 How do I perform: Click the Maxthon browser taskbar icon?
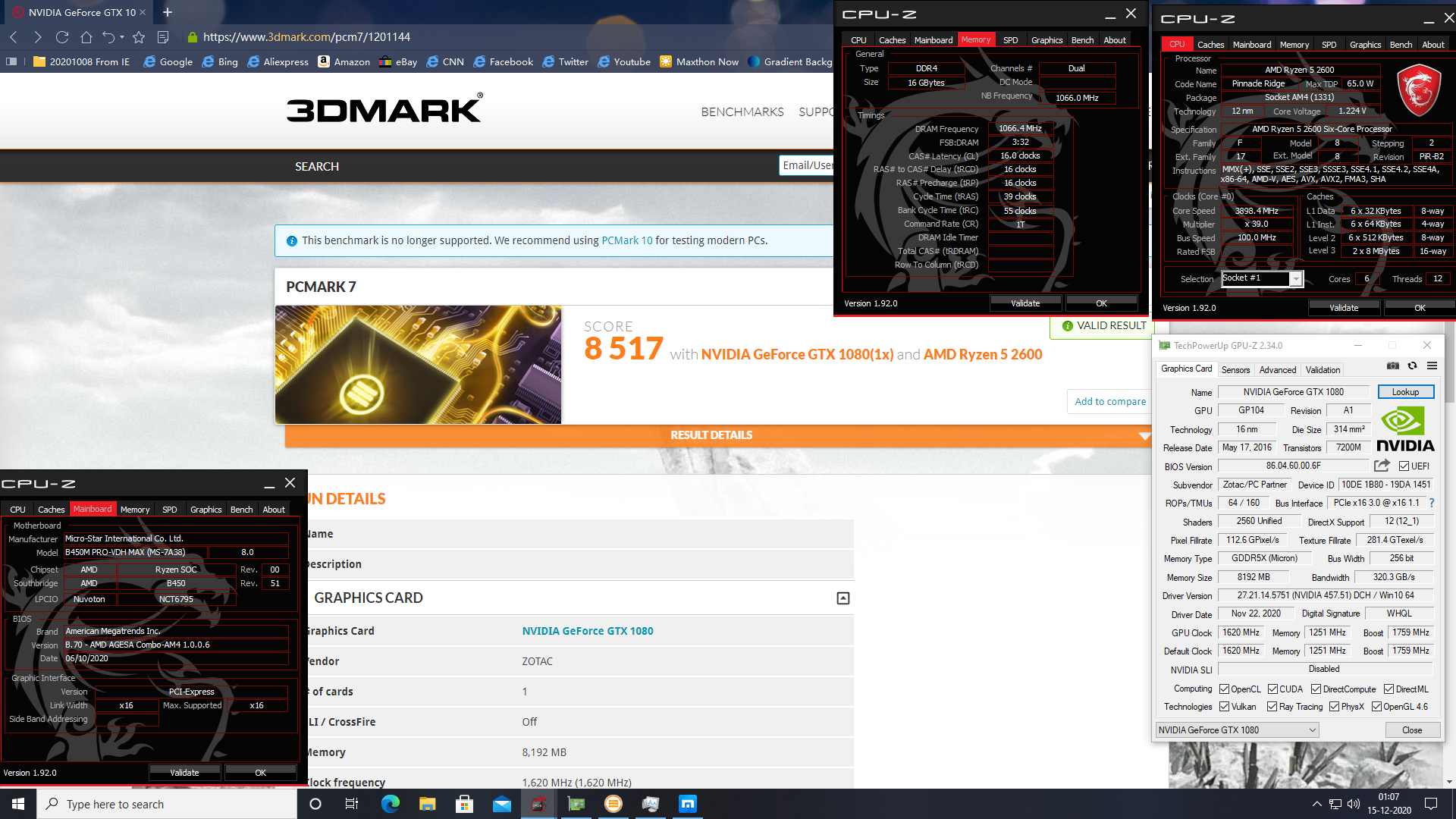point(688,804)
